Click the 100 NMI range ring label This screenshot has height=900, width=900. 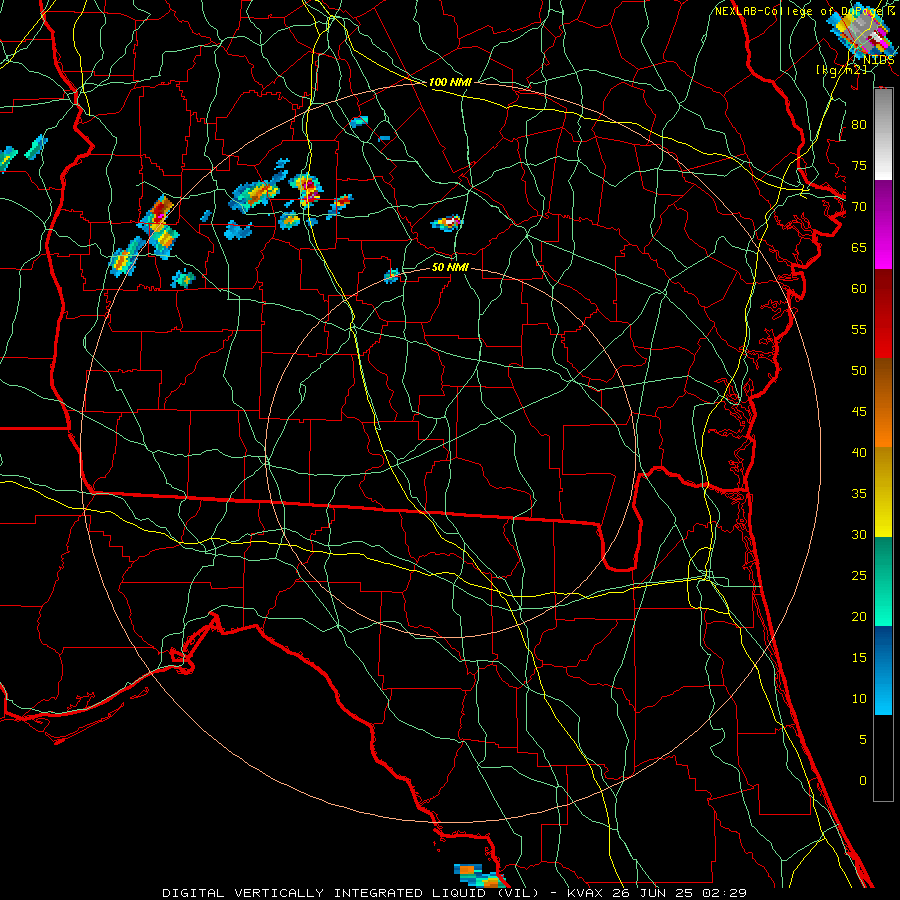point(450,83)
